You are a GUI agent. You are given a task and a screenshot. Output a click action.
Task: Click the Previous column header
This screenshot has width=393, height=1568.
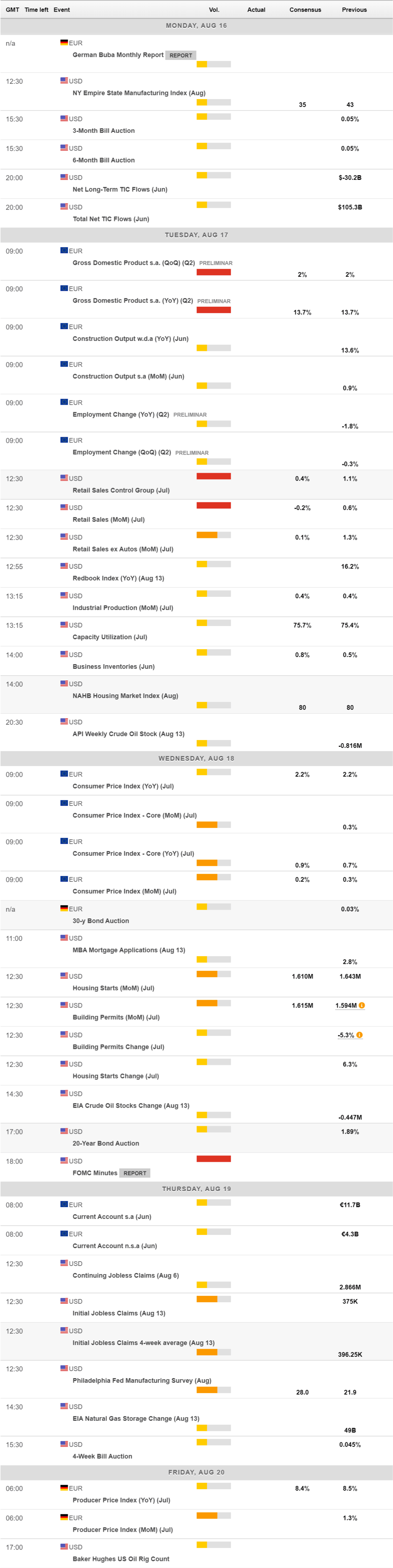point(354,10)
